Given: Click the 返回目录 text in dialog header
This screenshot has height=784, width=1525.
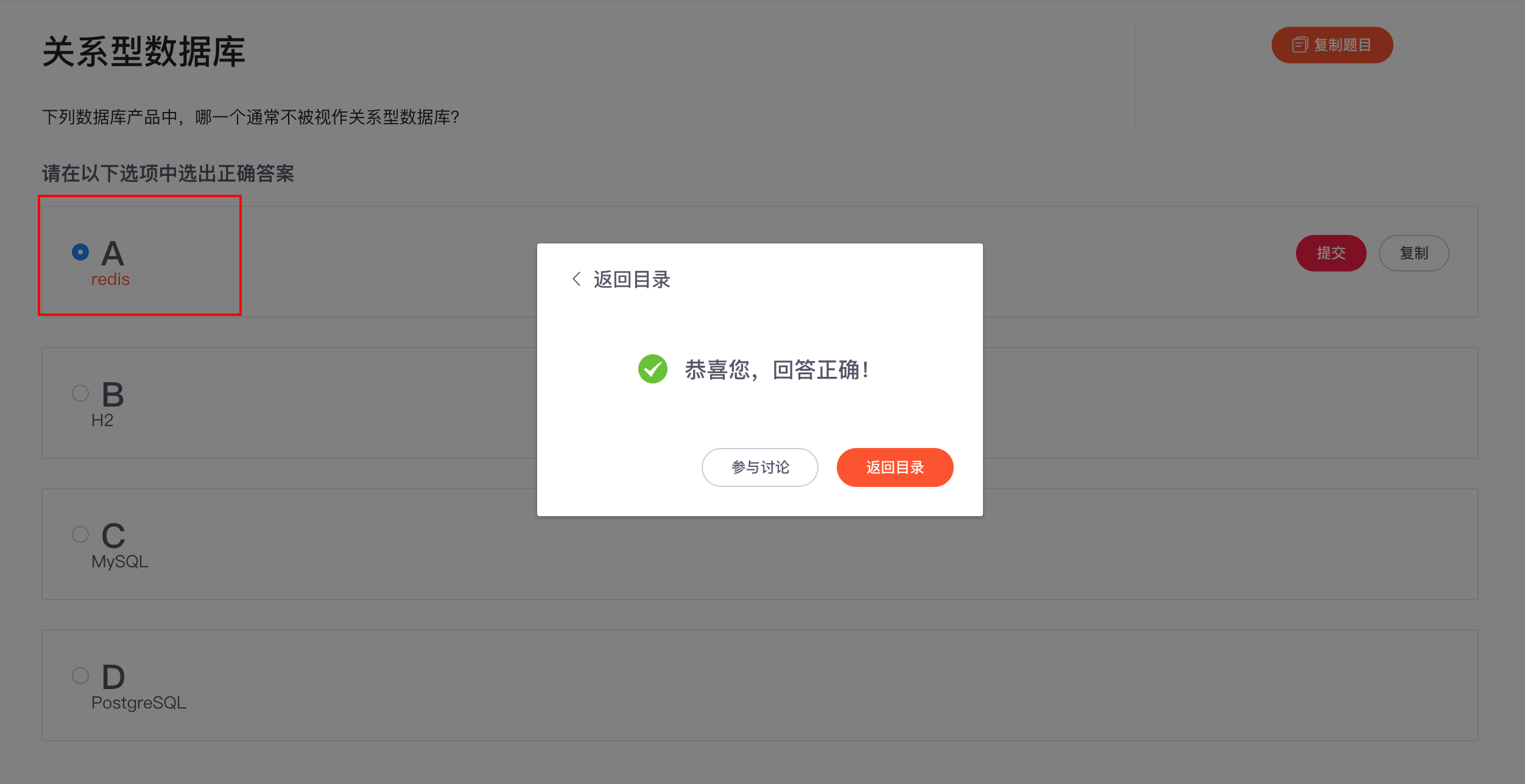Looking at the screenshot, I should pyautogui.click(x=632, y=279).
